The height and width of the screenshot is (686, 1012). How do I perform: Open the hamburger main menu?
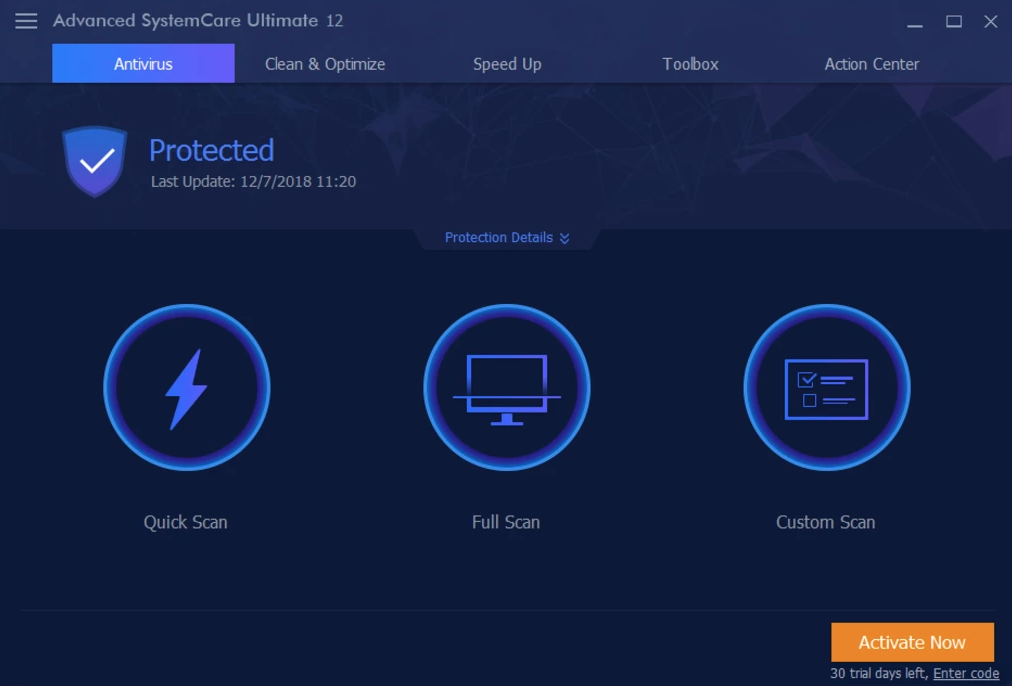[x=26, y=21]
